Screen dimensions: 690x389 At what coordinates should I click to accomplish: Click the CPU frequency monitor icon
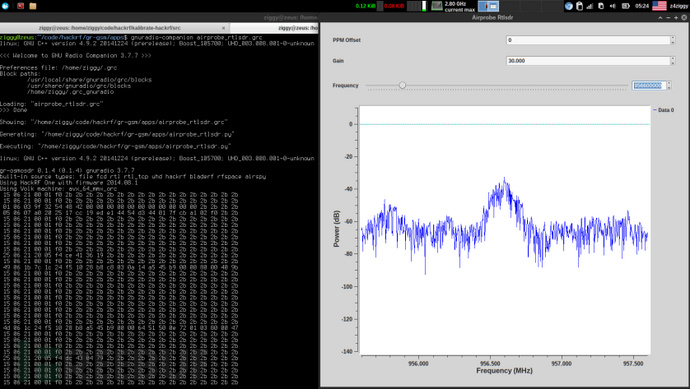point(437,6)
